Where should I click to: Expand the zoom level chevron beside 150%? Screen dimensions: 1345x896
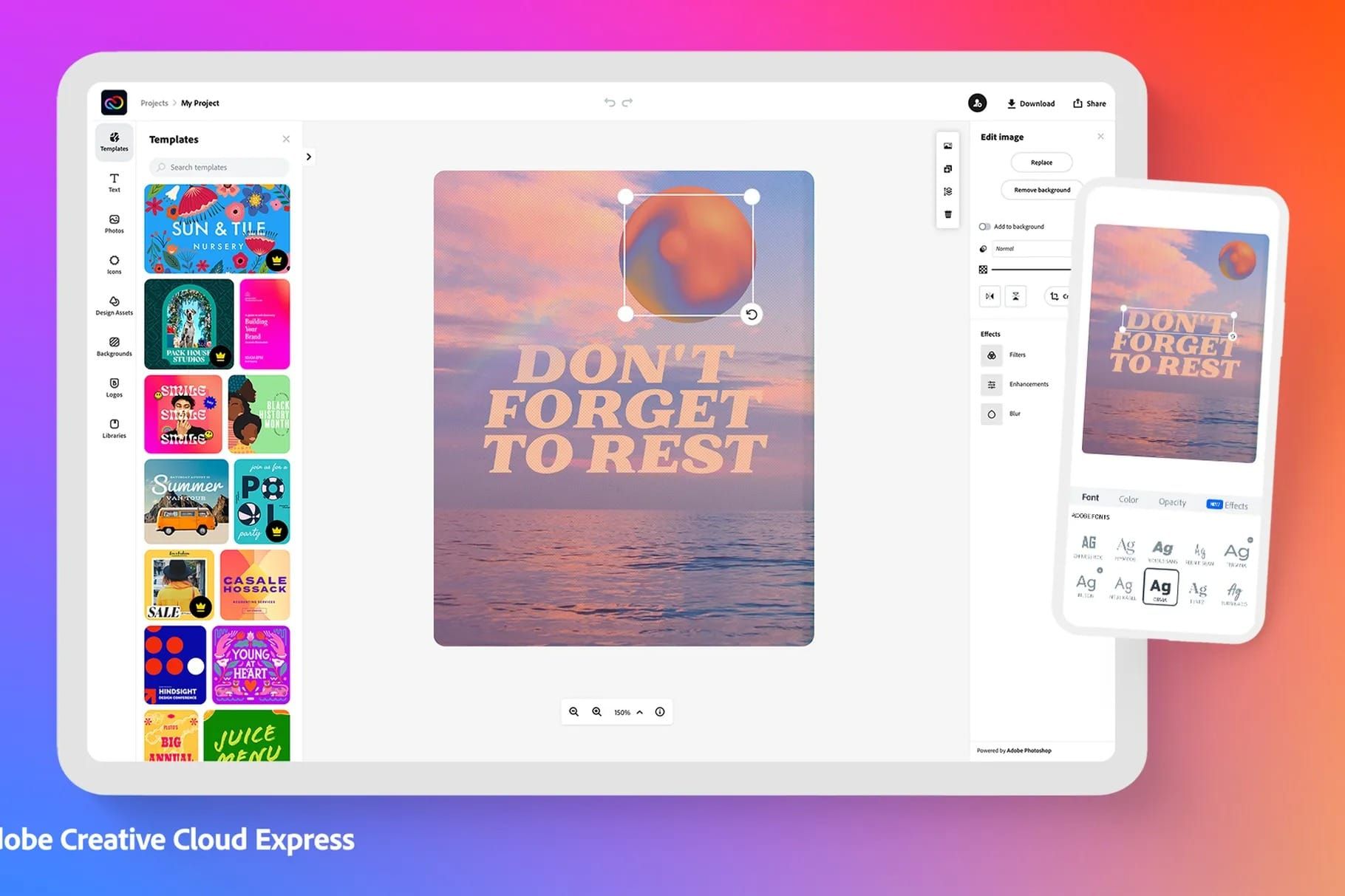640,711
